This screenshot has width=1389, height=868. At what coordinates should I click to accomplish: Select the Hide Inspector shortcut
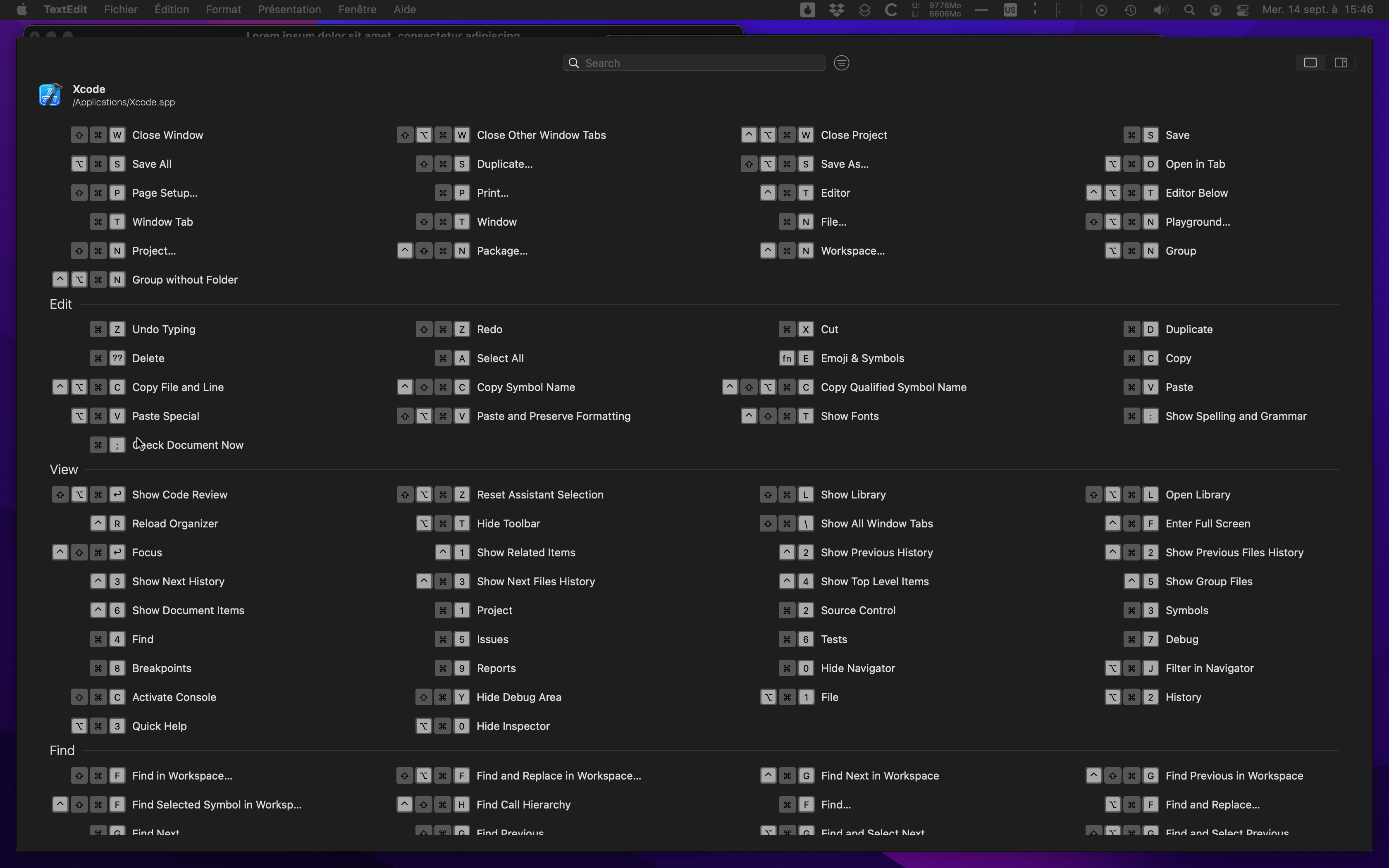483,726
